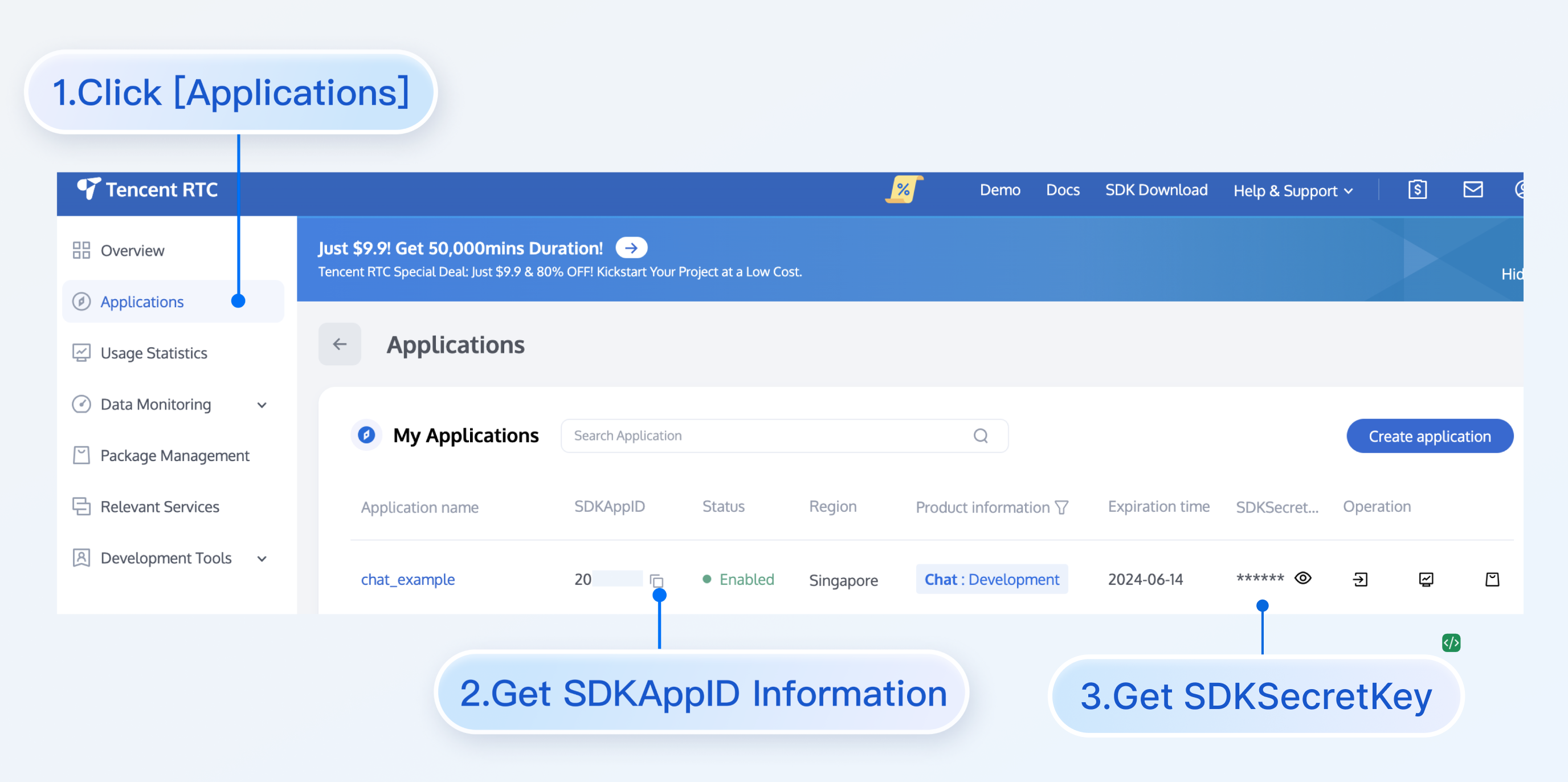This screenshot has width=1568, height=782.
Task: Filter by Product information funnel icon
Action: (1061, 507)
